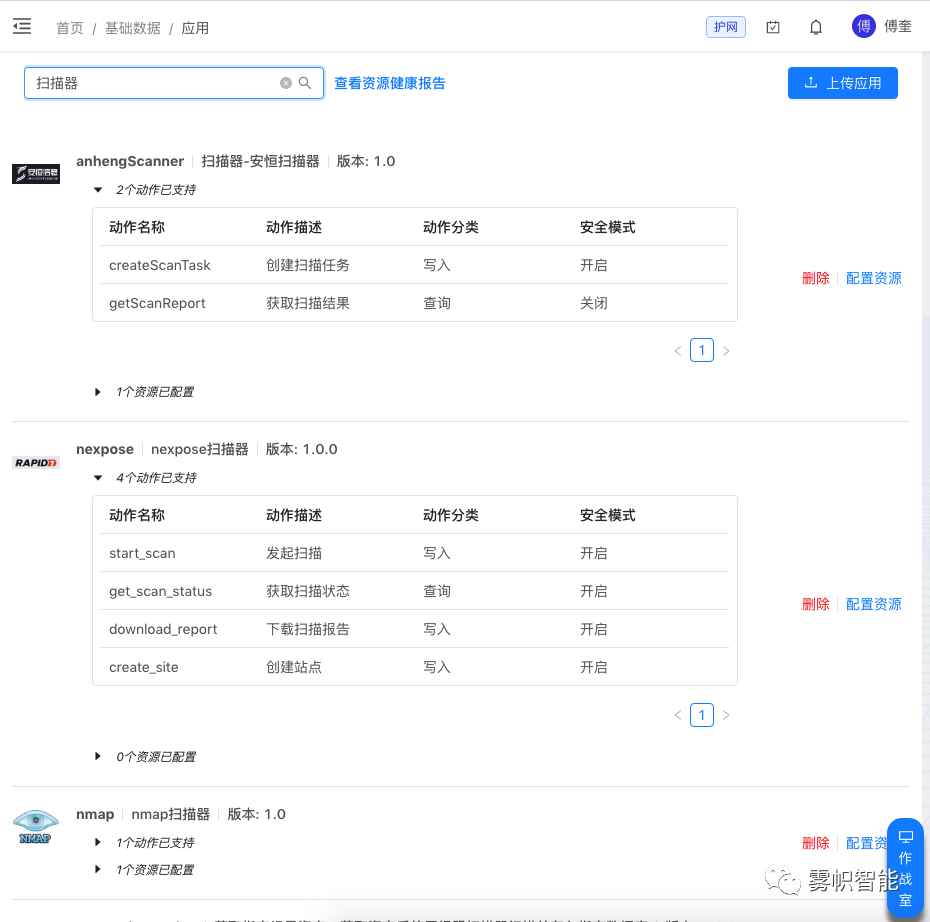Open the 作战室 floating button
The width and height of the screenshot is (930, 922).
coord(905,869)
